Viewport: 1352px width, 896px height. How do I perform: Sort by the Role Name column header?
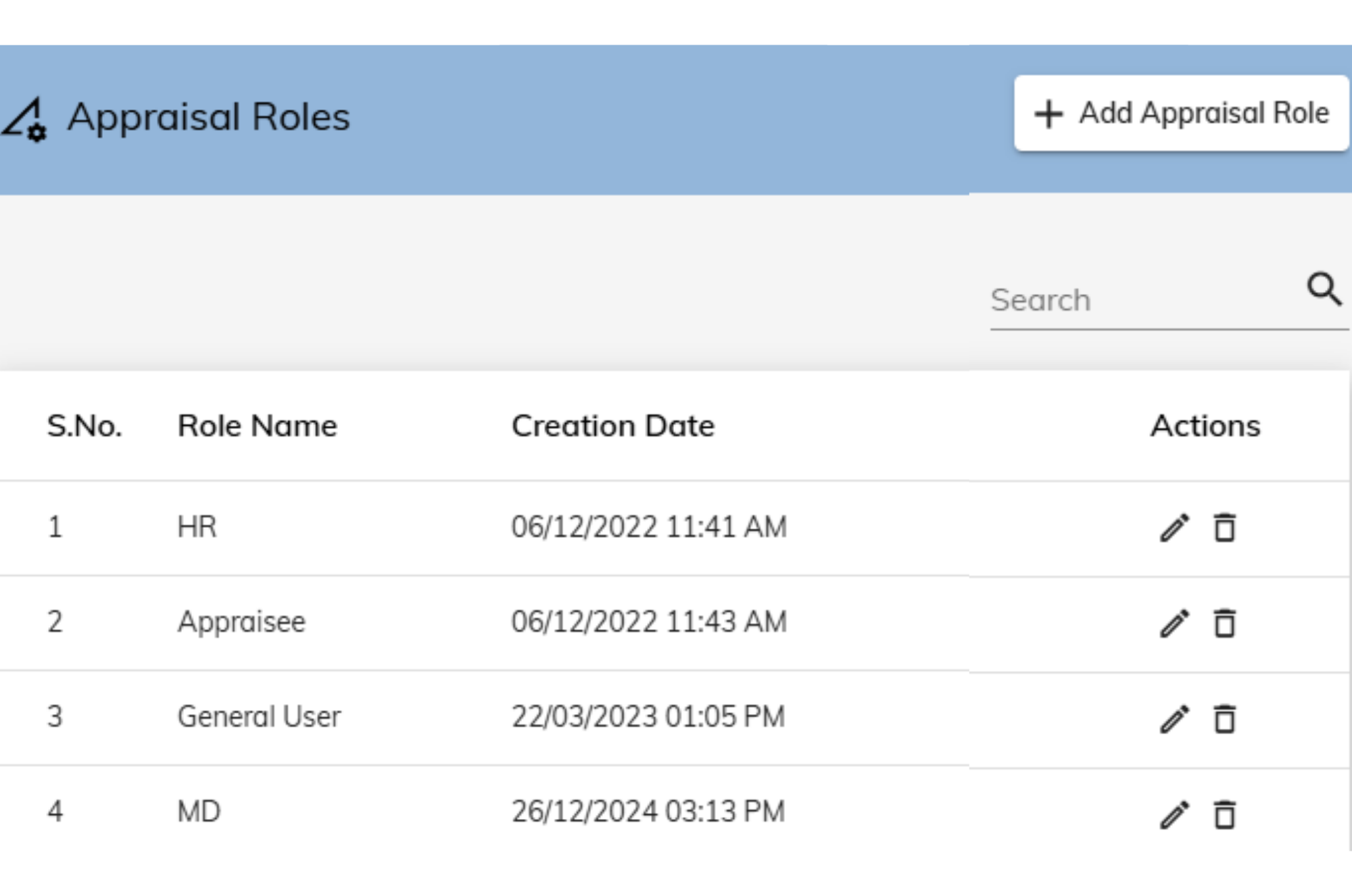[x=257, y=426]
